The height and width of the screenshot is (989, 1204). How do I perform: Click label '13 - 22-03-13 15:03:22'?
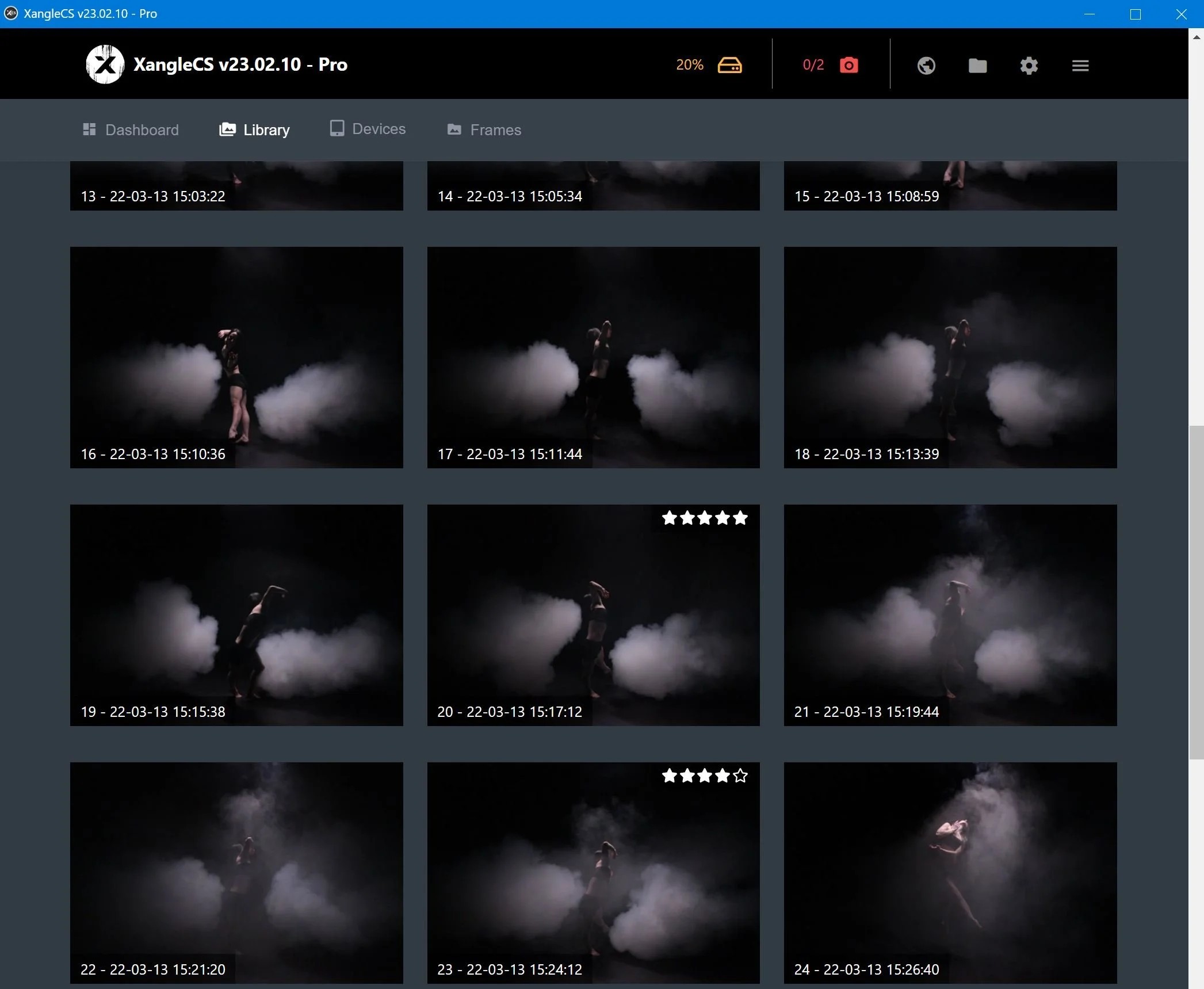point(153,196)
